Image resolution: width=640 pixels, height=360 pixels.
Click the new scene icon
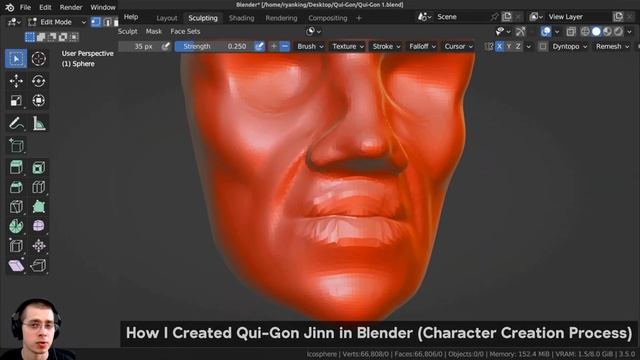507,17
